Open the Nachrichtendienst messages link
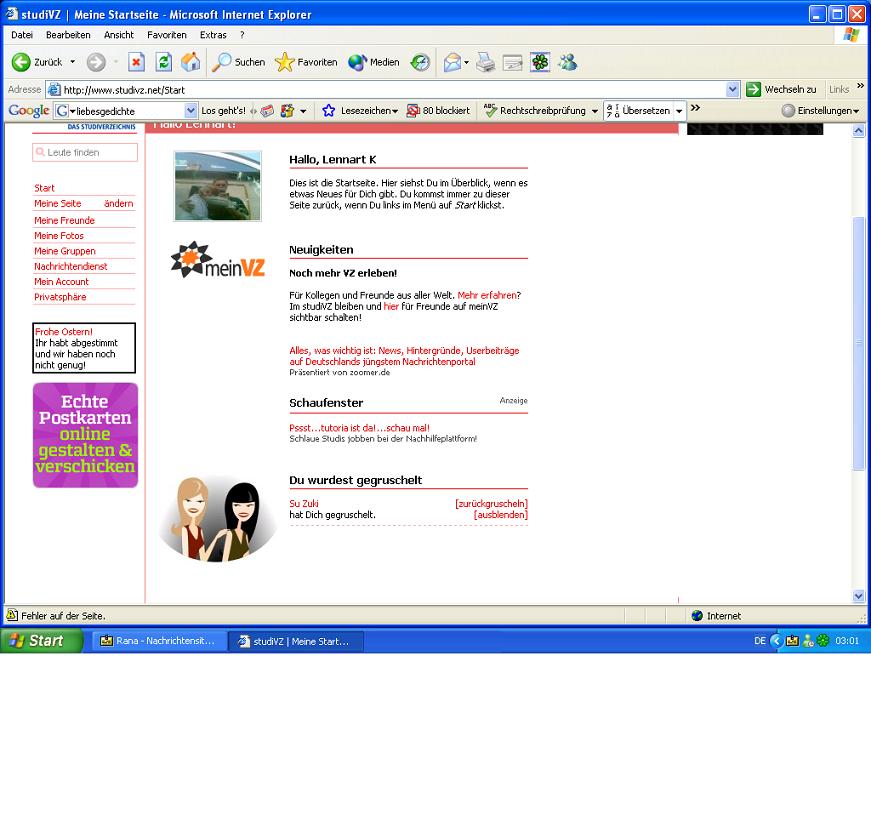871x827 pixels. [x=71, y=267]
